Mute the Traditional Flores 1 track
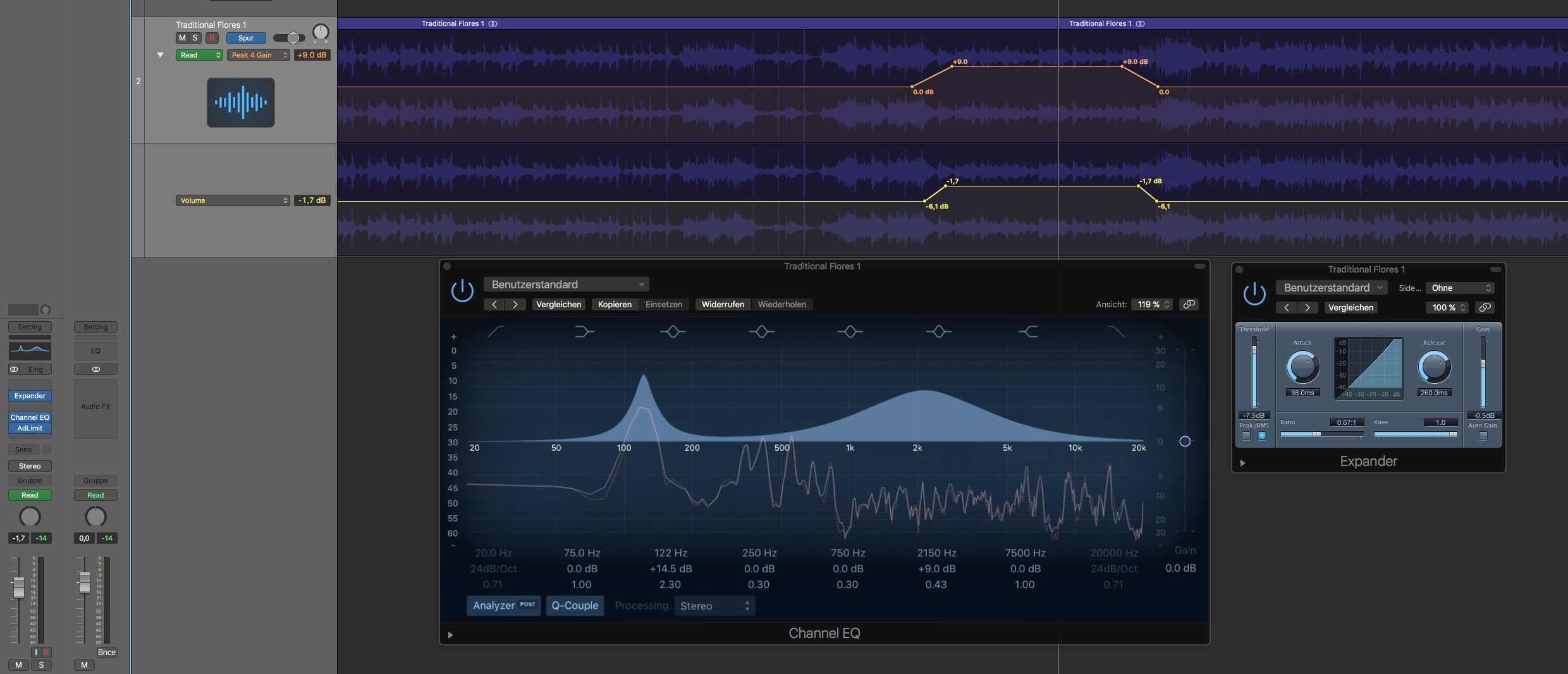This screenshot has height=674, width=1568. point(182,38)
